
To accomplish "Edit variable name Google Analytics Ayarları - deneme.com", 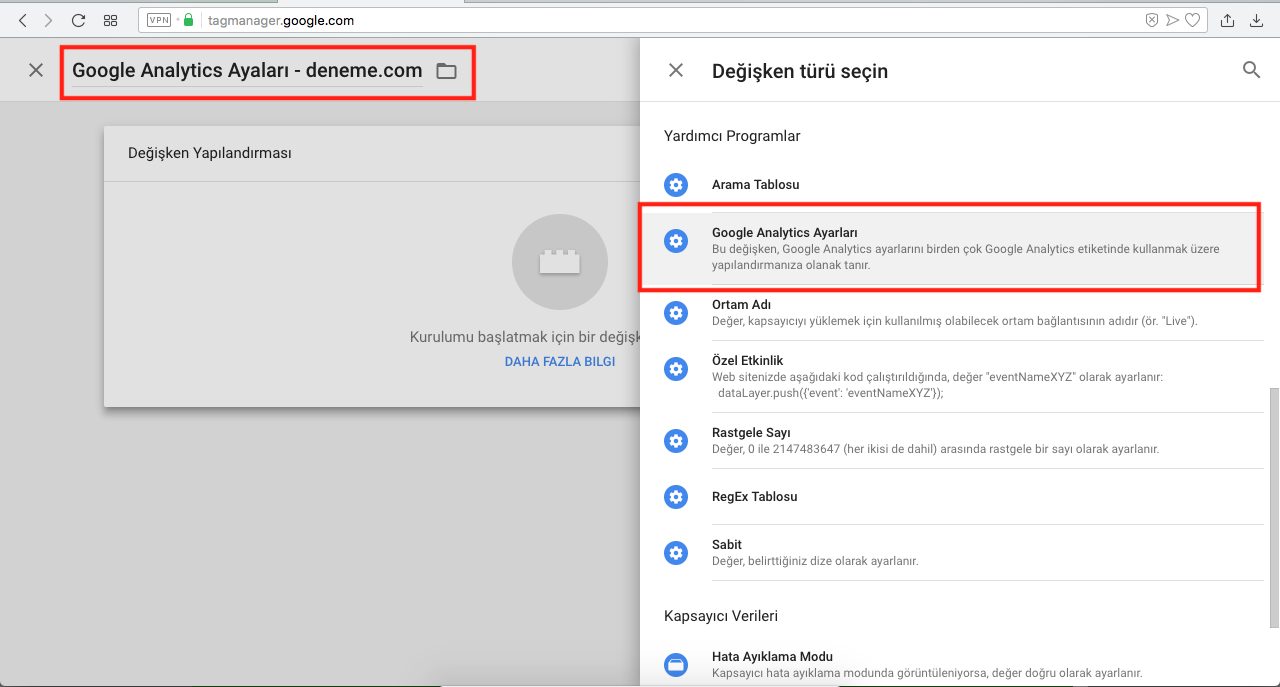I will (247, 71).
